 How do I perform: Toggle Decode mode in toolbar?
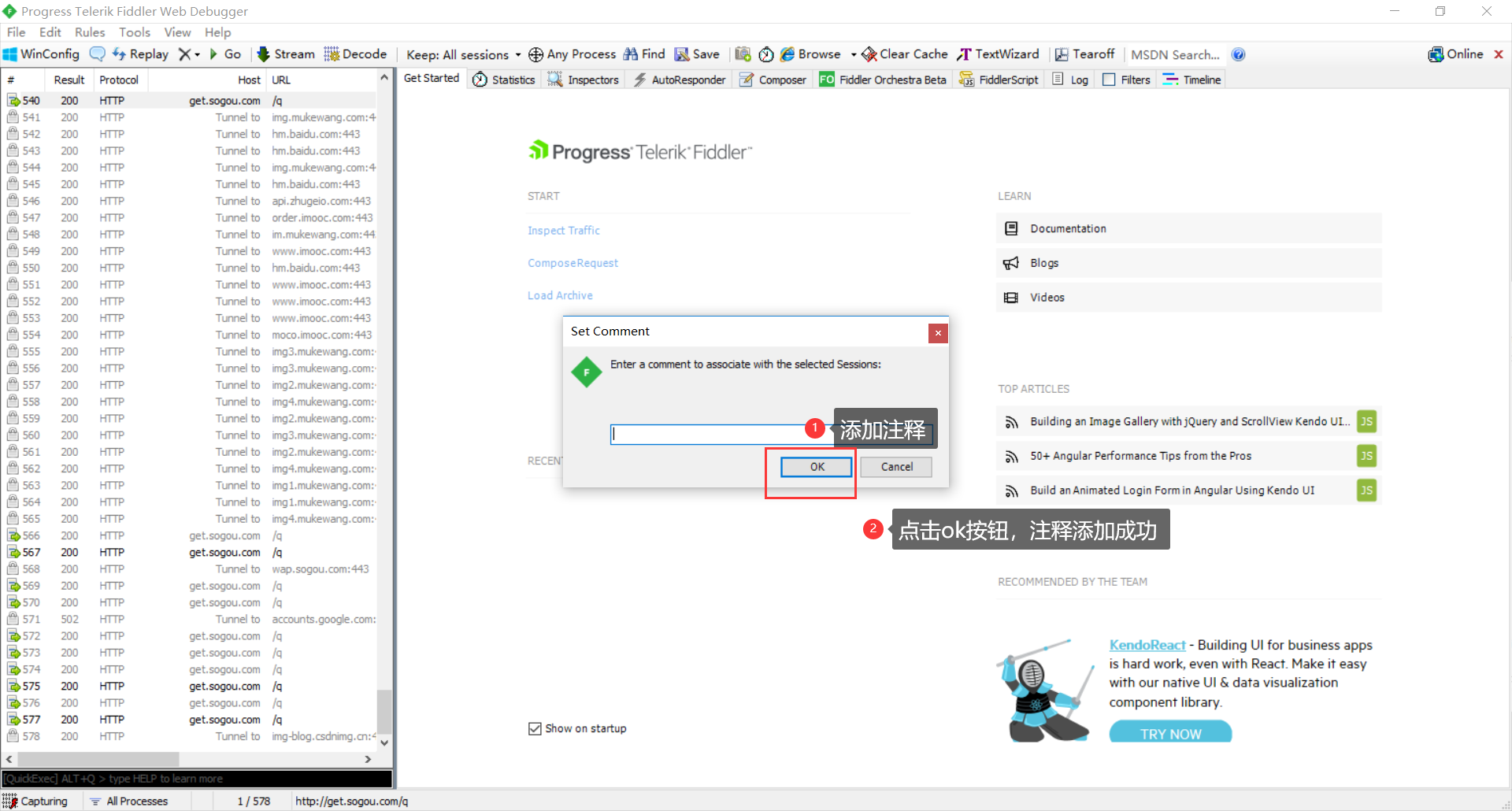(356, 54)
